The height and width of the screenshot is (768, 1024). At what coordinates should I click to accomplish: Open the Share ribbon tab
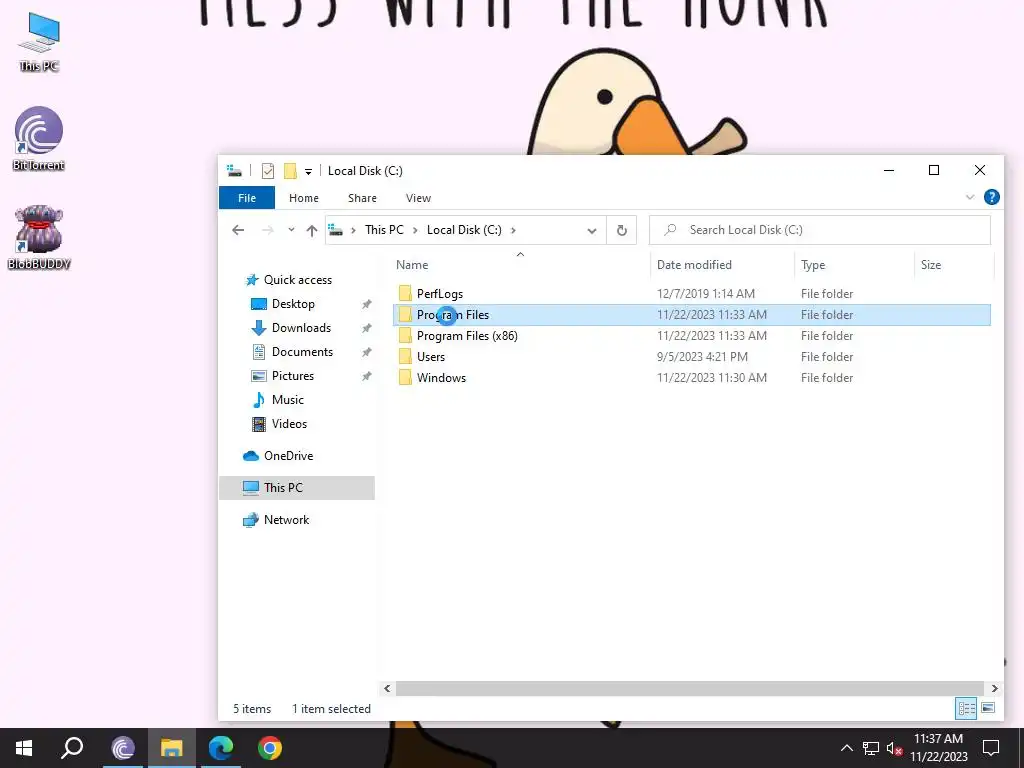tap(362, 198)
